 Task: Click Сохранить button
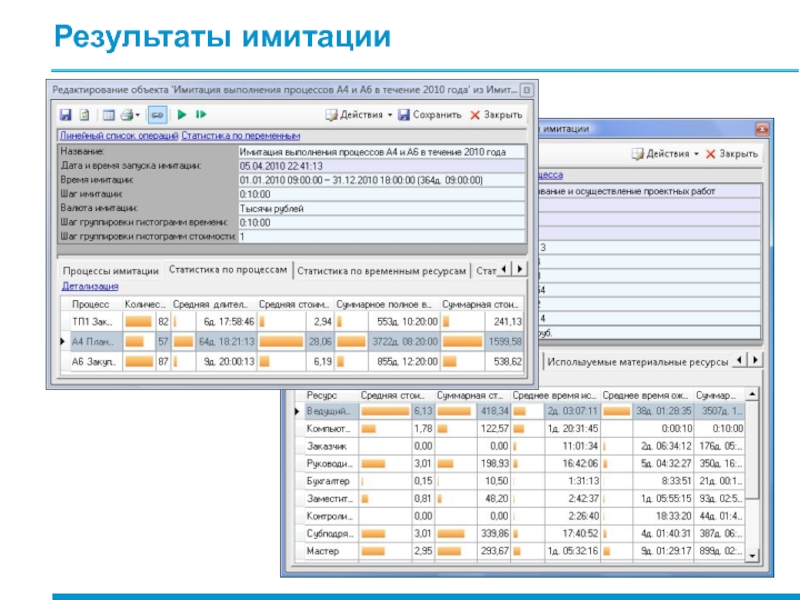click(430, 115)
